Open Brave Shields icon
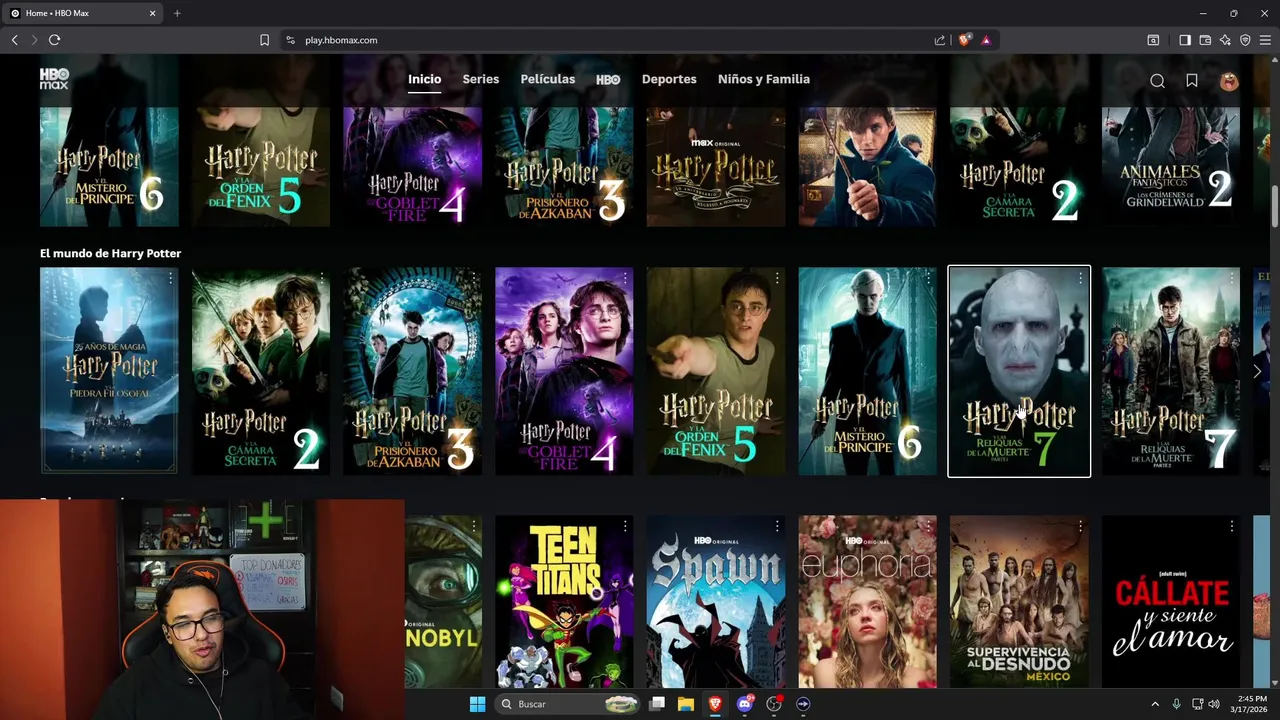Image resolution: width=1280 pixels, height=720 pixels. coord(964,40)
